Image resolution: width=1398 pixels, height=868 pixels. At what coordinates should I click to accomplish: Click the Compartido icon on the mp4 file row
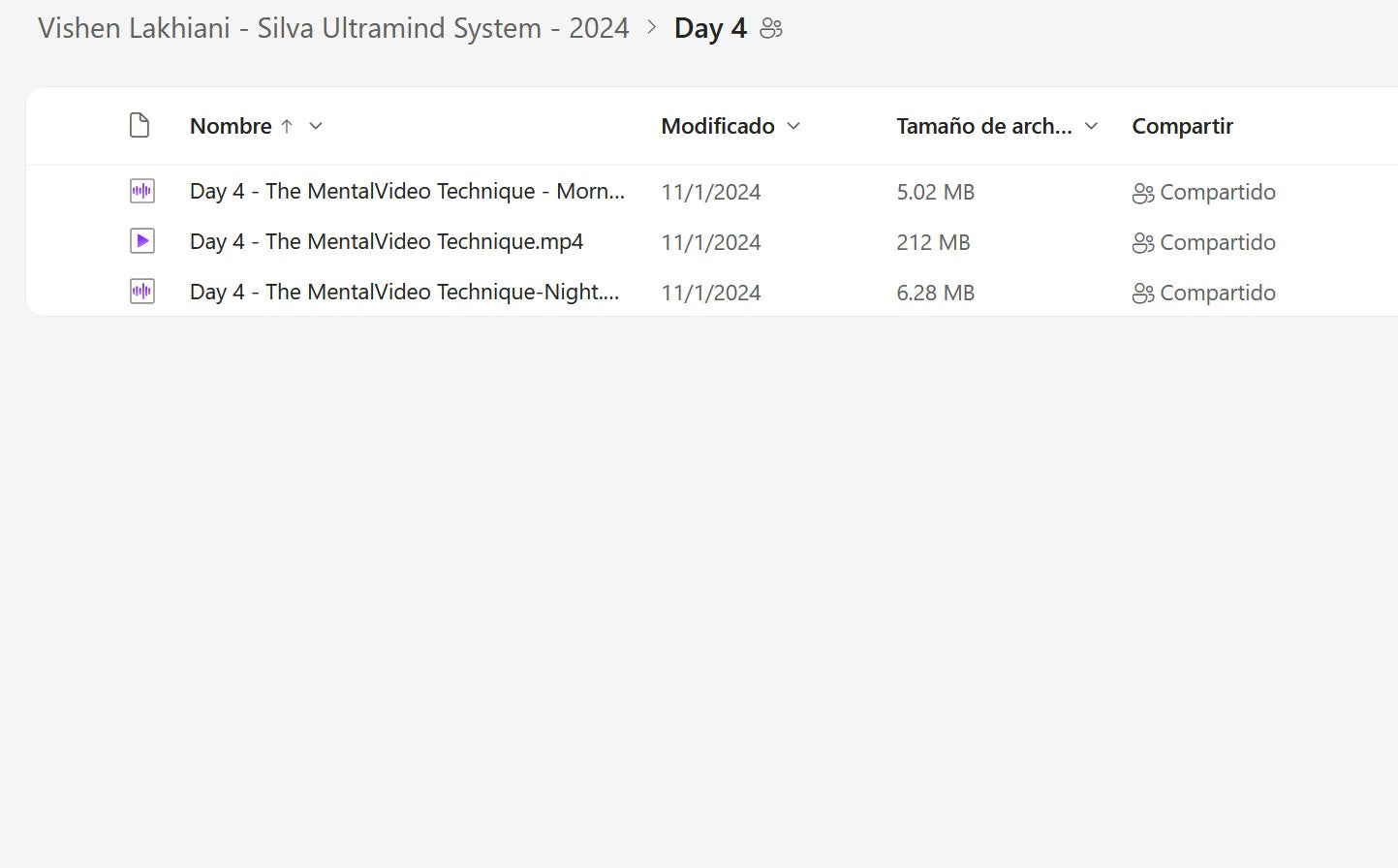pos(1143,243)
